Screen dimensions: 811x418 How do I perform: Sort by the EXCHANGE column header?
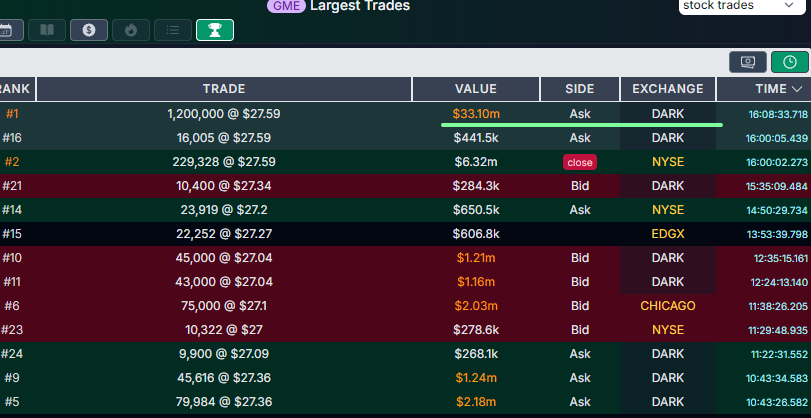coord(668,89)
